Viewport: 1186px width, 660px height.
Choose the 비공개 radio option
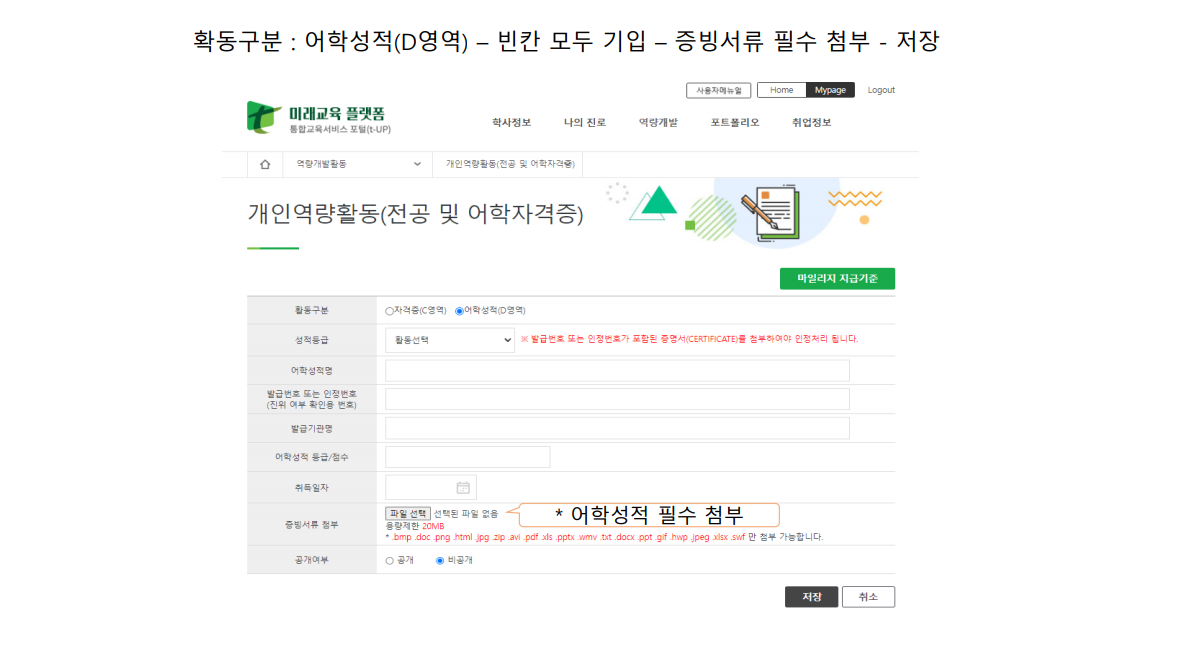pos(440,561)
